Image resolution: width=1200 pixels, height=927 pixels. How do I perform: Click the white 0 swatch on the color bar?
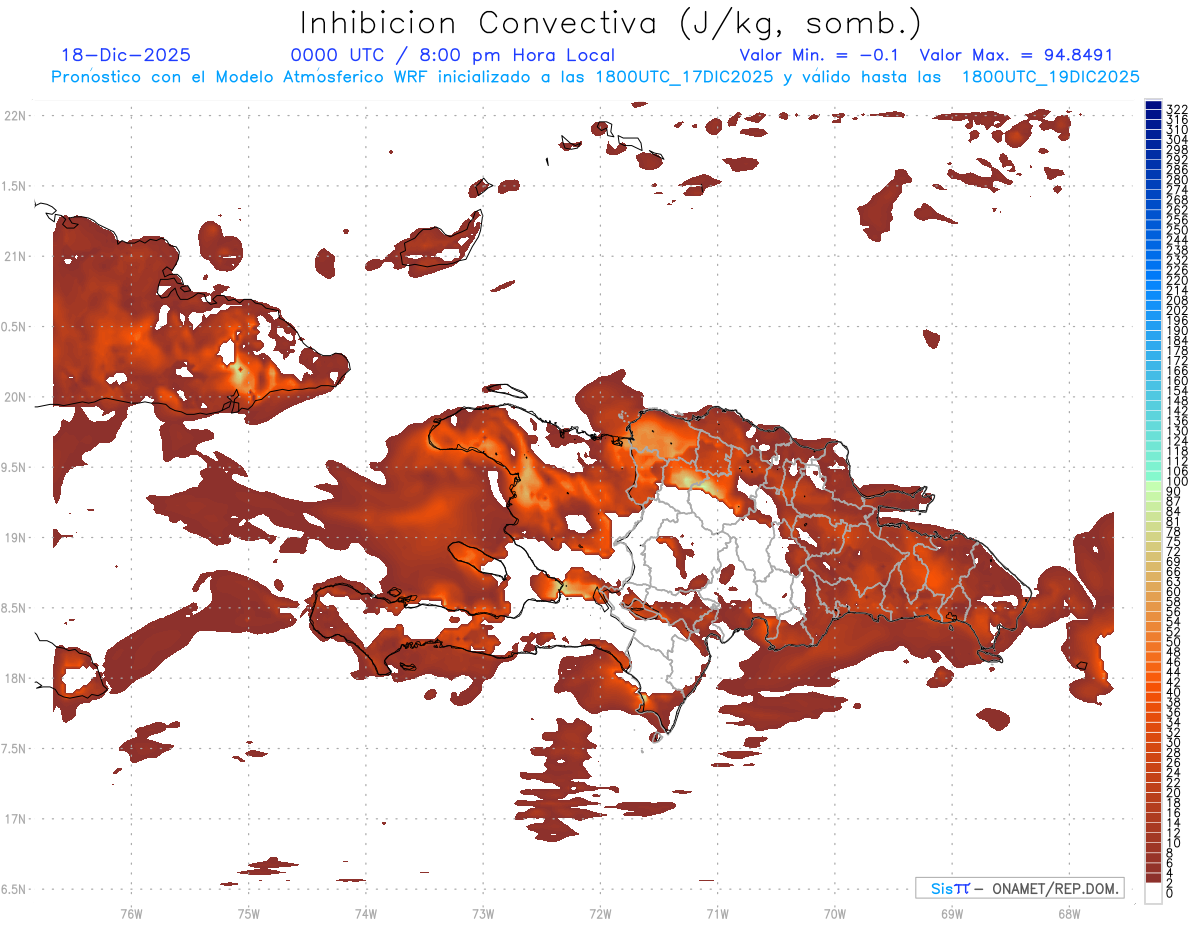1153,895
